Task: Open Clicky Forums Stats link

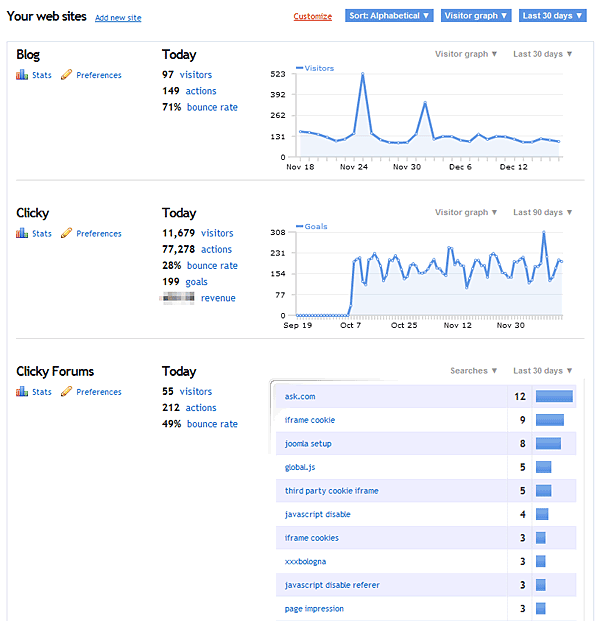Action: [42, 392]
